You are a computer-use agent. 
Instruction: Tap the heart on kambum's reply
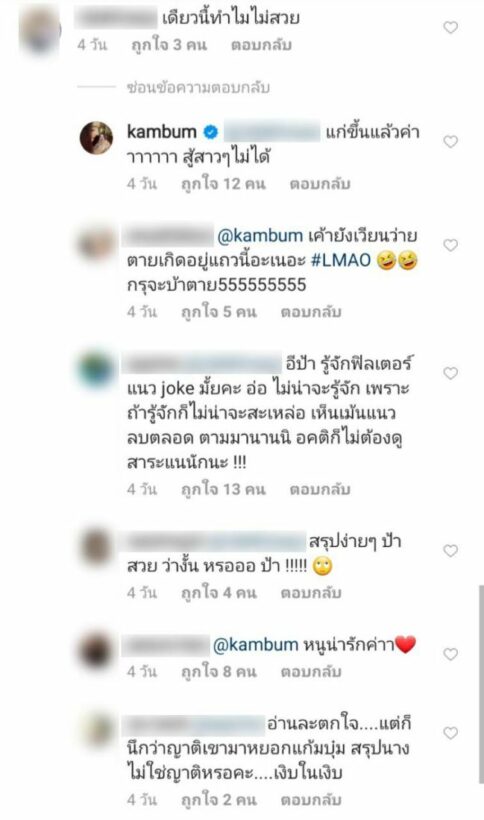pyautogui.click(x=451, y=141)
